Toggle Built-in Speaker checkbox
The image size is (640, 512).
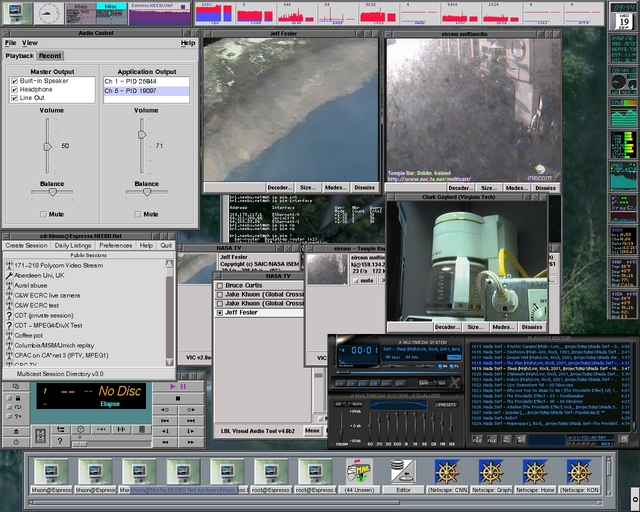coord(15,81)
